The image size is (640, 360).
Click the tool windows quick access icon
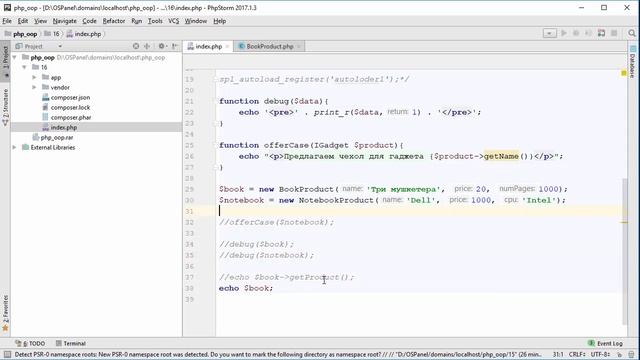(7, 354)
